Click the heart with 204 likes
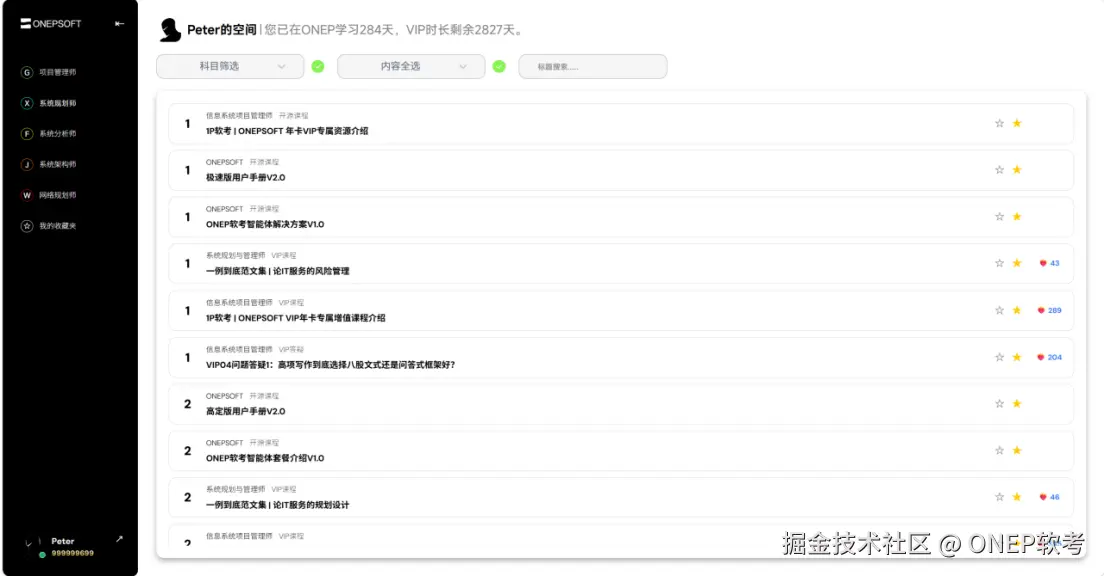1104x576 pixels. (x=1041, y=357)
